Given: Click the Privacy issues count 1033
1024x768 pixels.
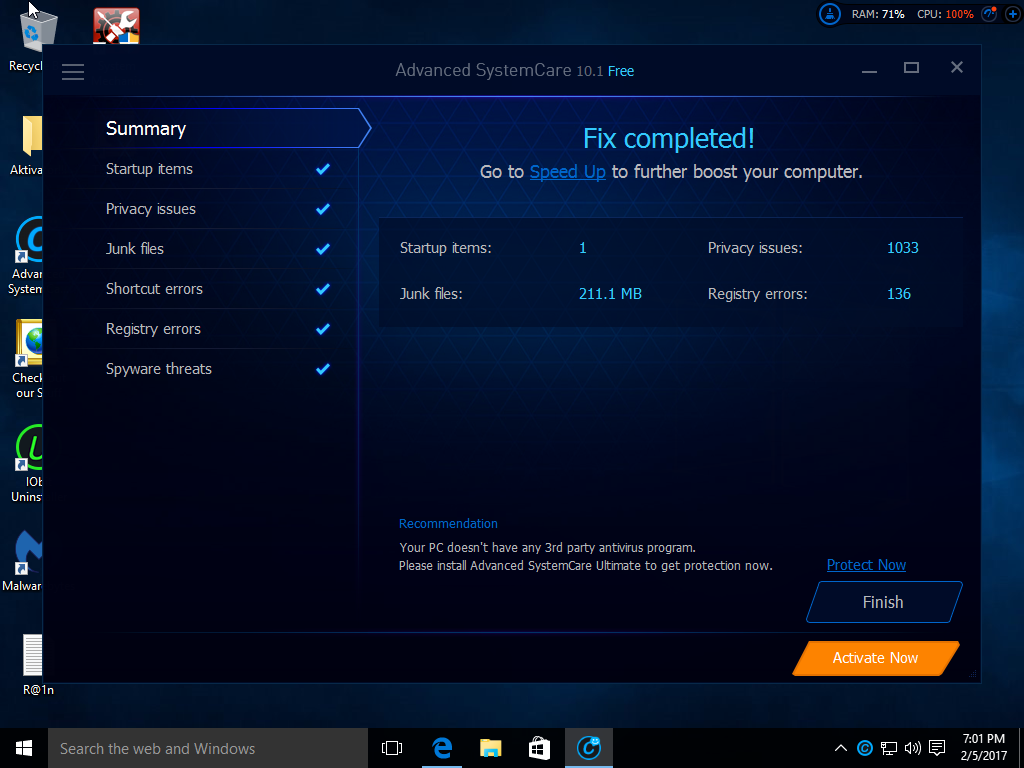Looking at the screenshot, I should [903, 248].
